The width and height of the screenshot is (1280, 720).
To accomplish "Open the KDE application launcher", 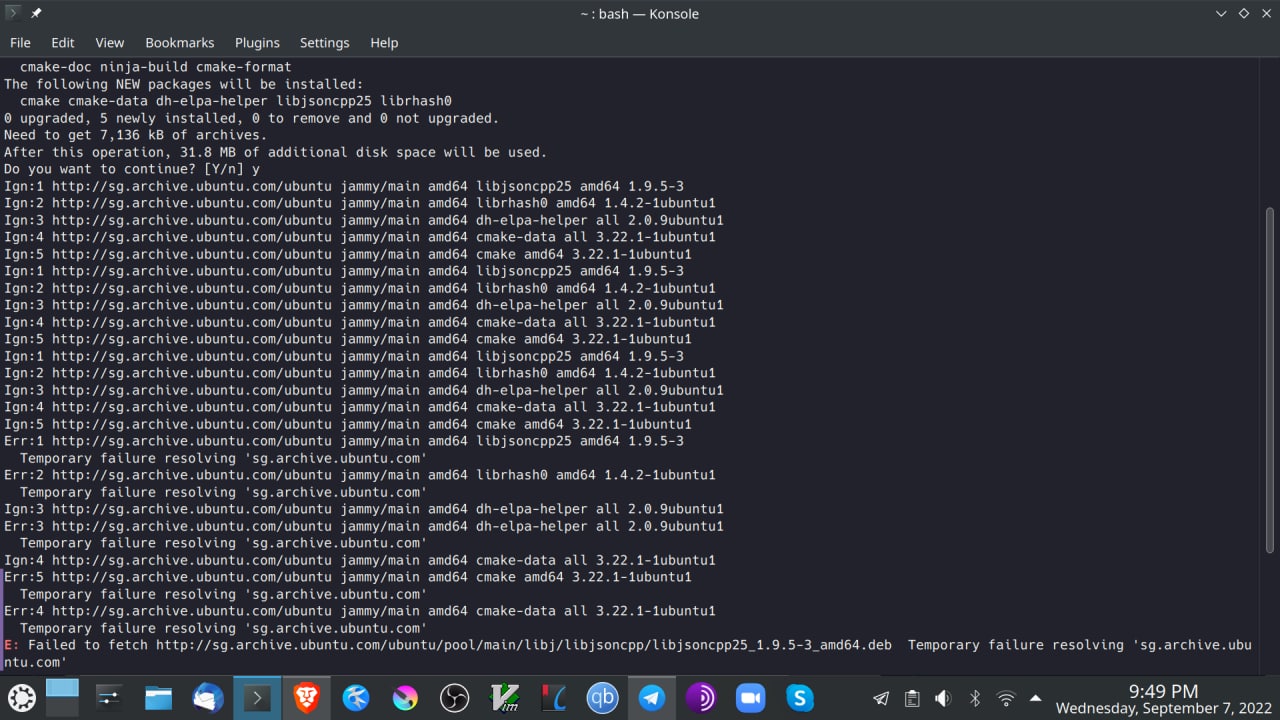I will coord(22,697).
